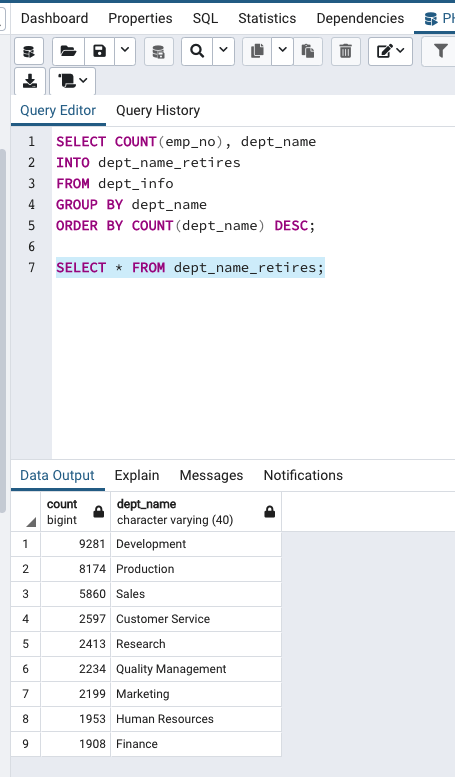
Task: Open Find with the magnifier icon
Action: [197, 51]
